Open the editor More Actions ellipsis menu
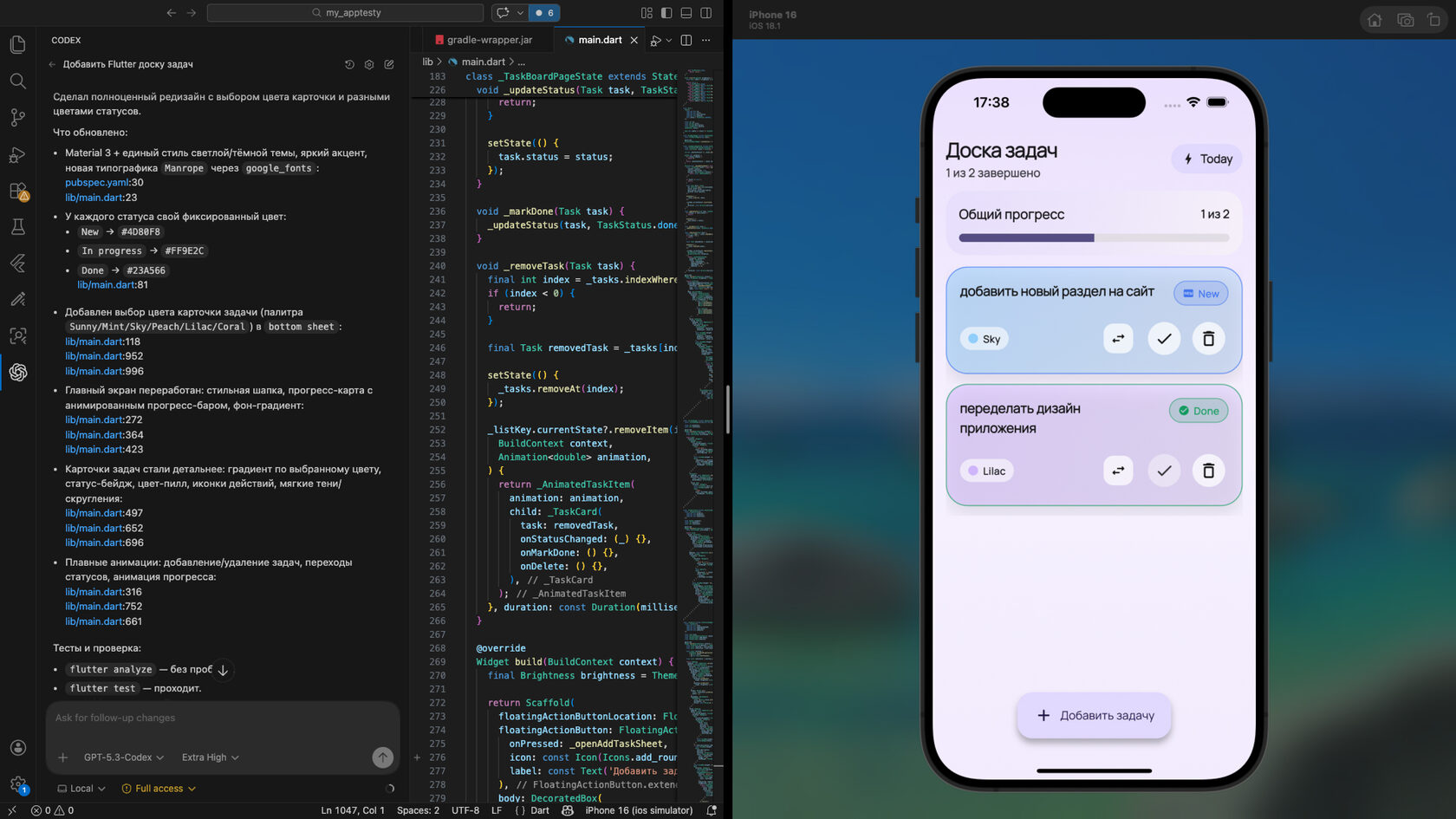1456x819 pixels. (706, 40)
